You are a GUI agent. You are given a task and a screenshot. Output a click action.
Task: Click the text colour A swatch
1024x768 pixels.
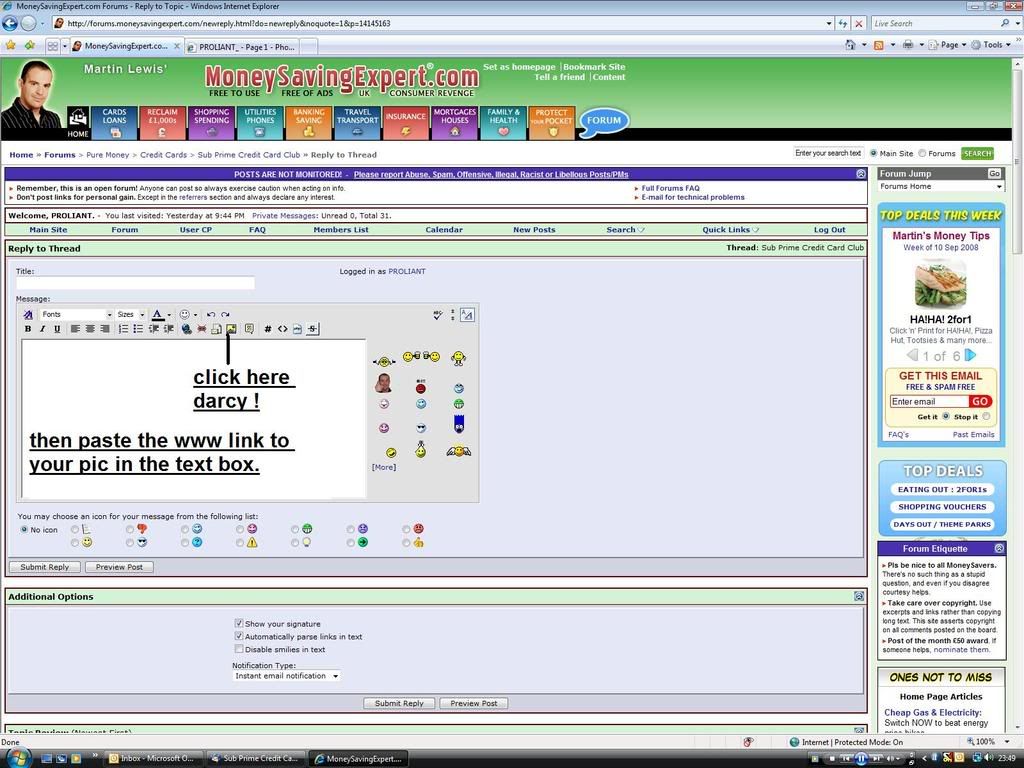pos(157,315)
